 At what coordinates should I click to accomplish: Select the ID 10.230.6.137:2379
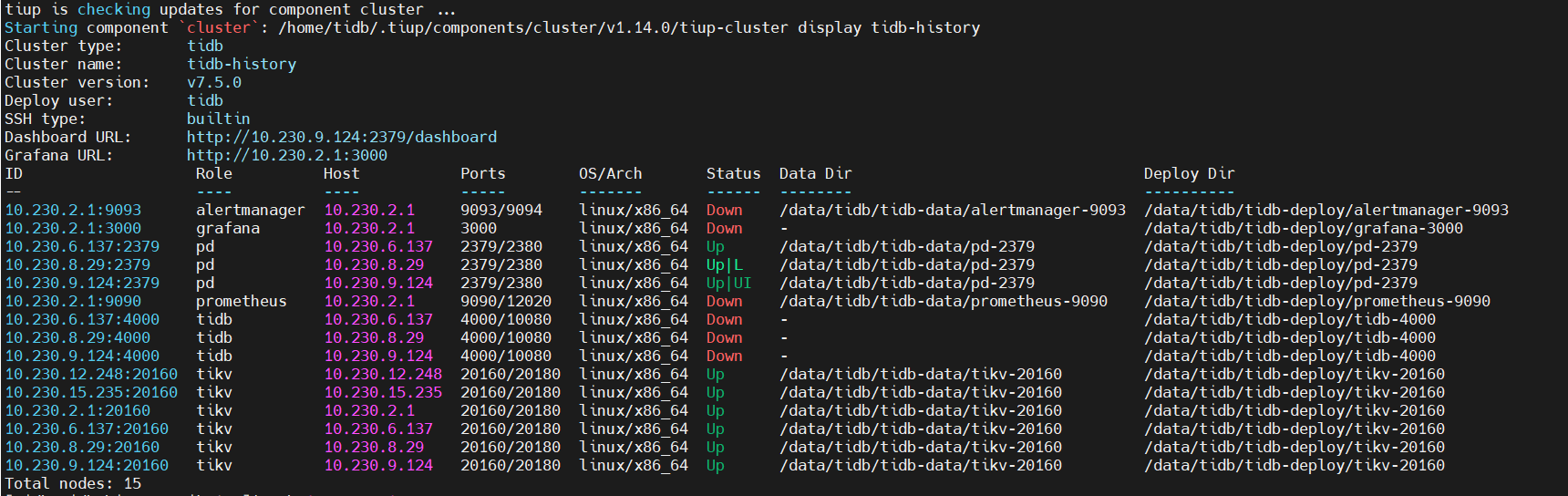point(82,246)
